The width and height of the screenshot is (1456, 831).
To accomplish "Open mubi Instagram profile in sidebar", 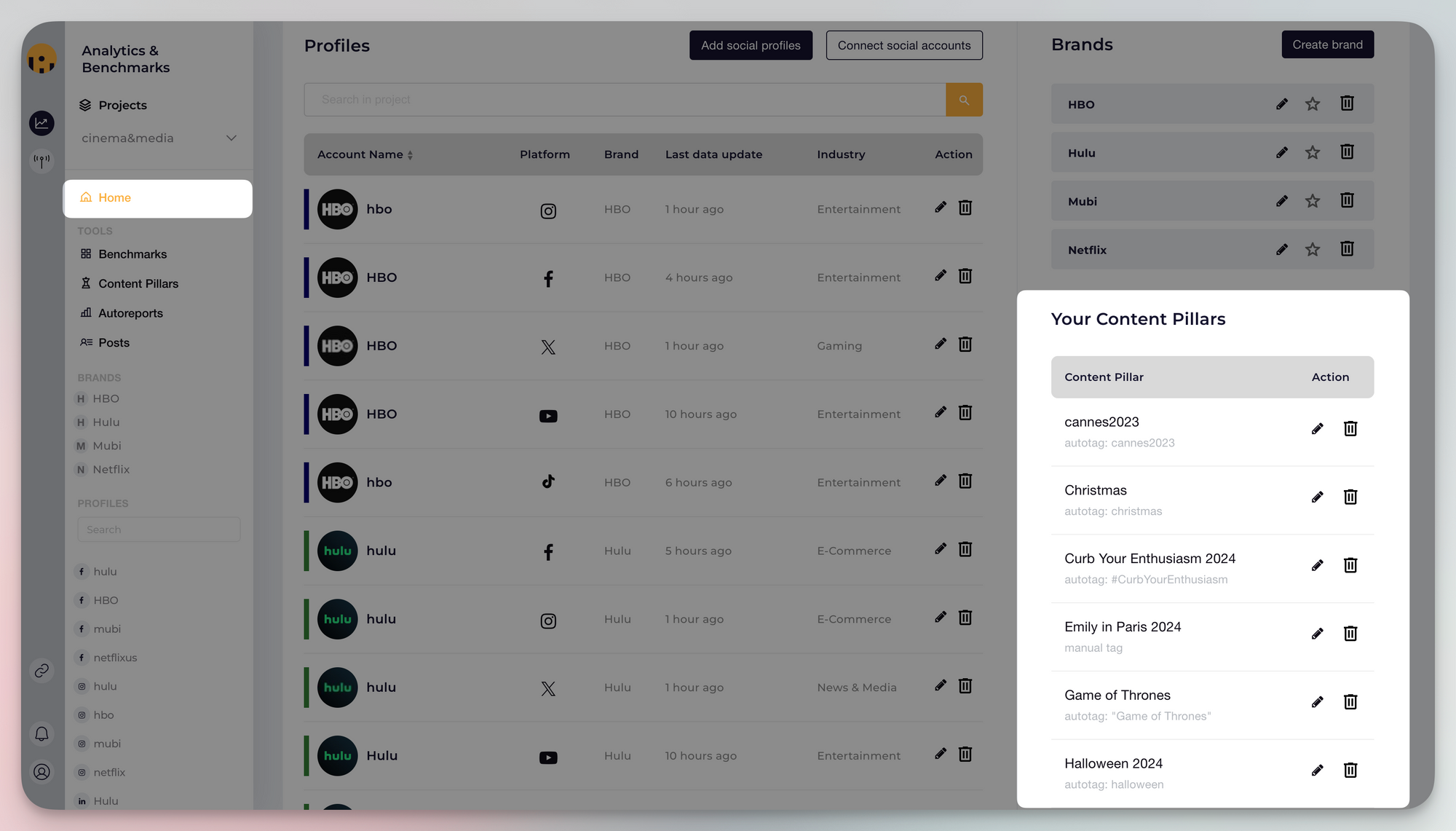I will click(107, 744).
